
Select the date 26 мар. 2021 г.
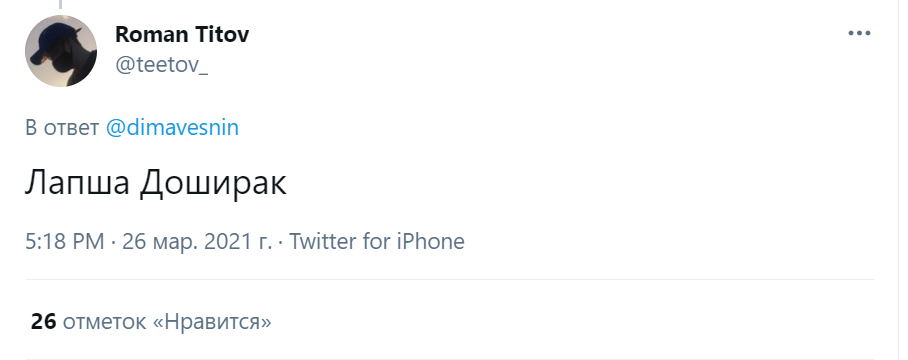197,241
